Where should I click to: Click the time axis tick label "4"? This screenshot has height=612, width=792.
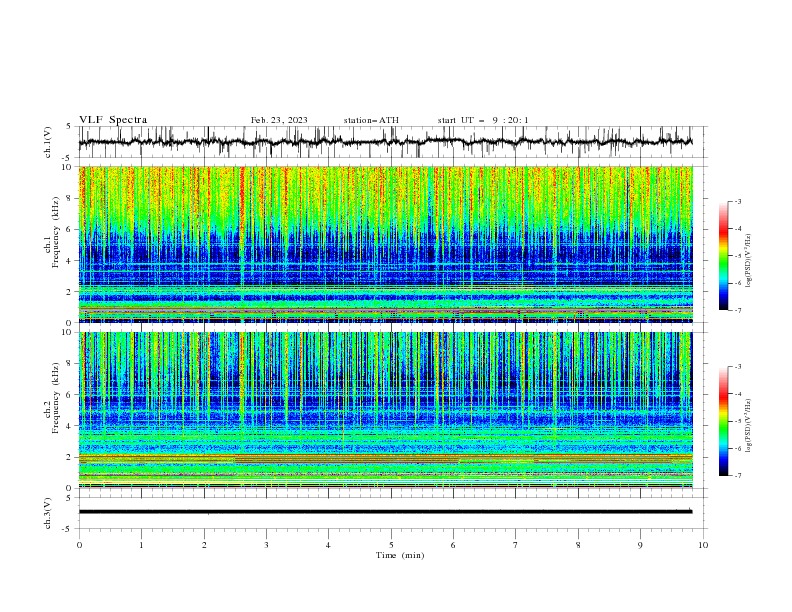coord(328,545)
